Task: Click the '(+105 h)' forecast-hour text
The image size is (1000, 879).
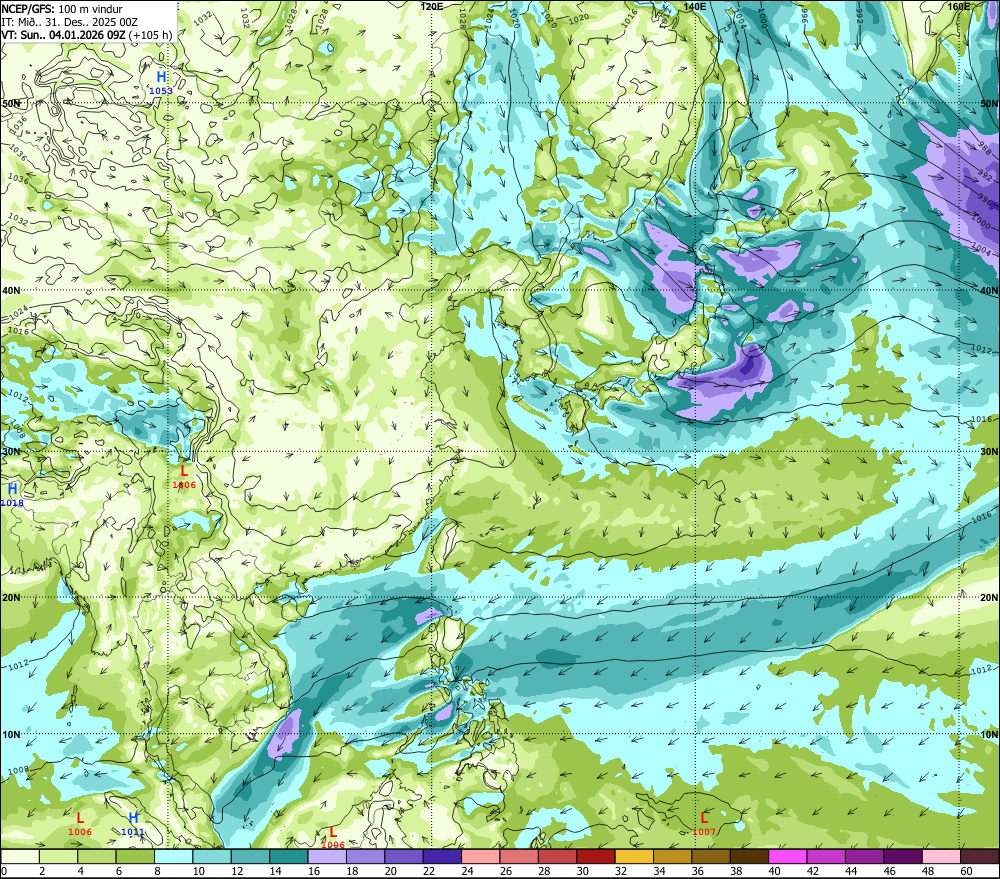Action: 151,34
